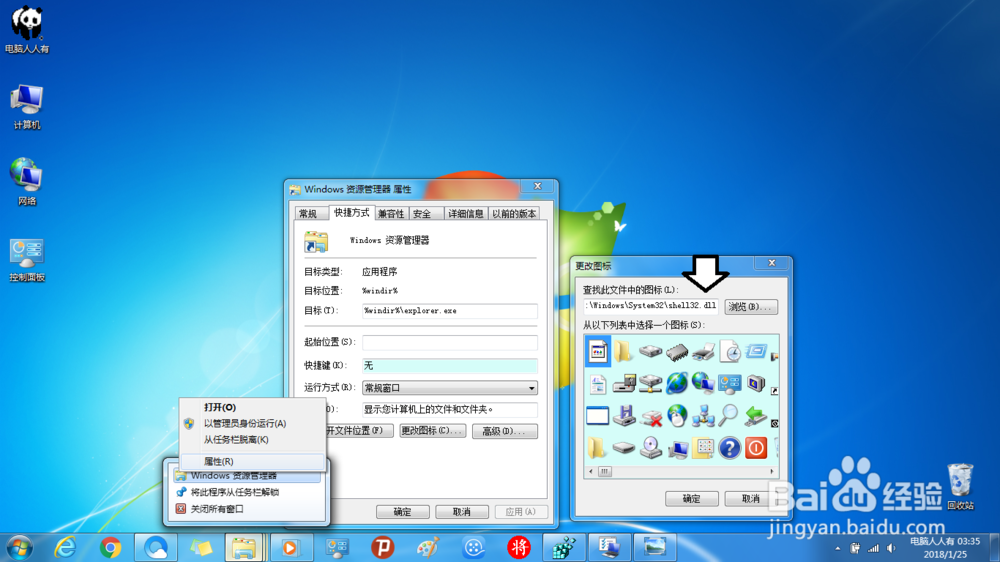Choose the network drive icon under chip
Viewport: 1000px width, 562px height.
click(651, 383)
